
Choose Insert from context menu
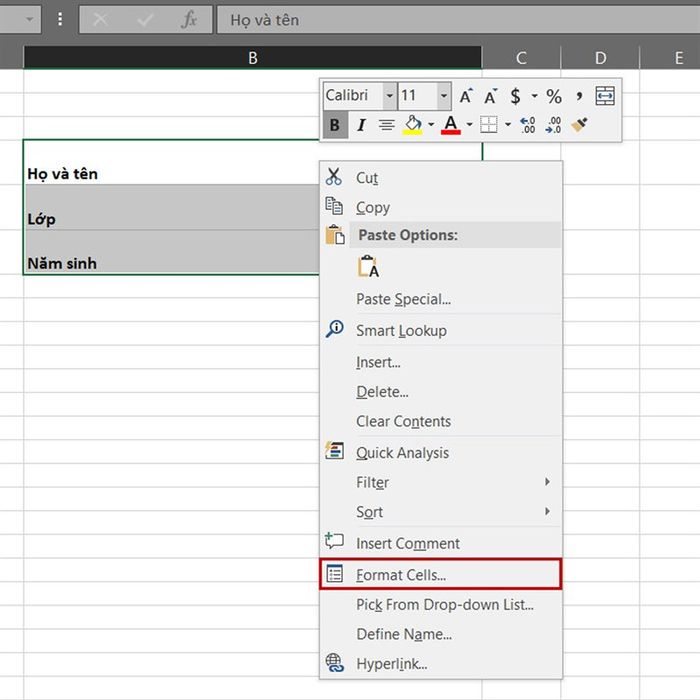[441, 362]
